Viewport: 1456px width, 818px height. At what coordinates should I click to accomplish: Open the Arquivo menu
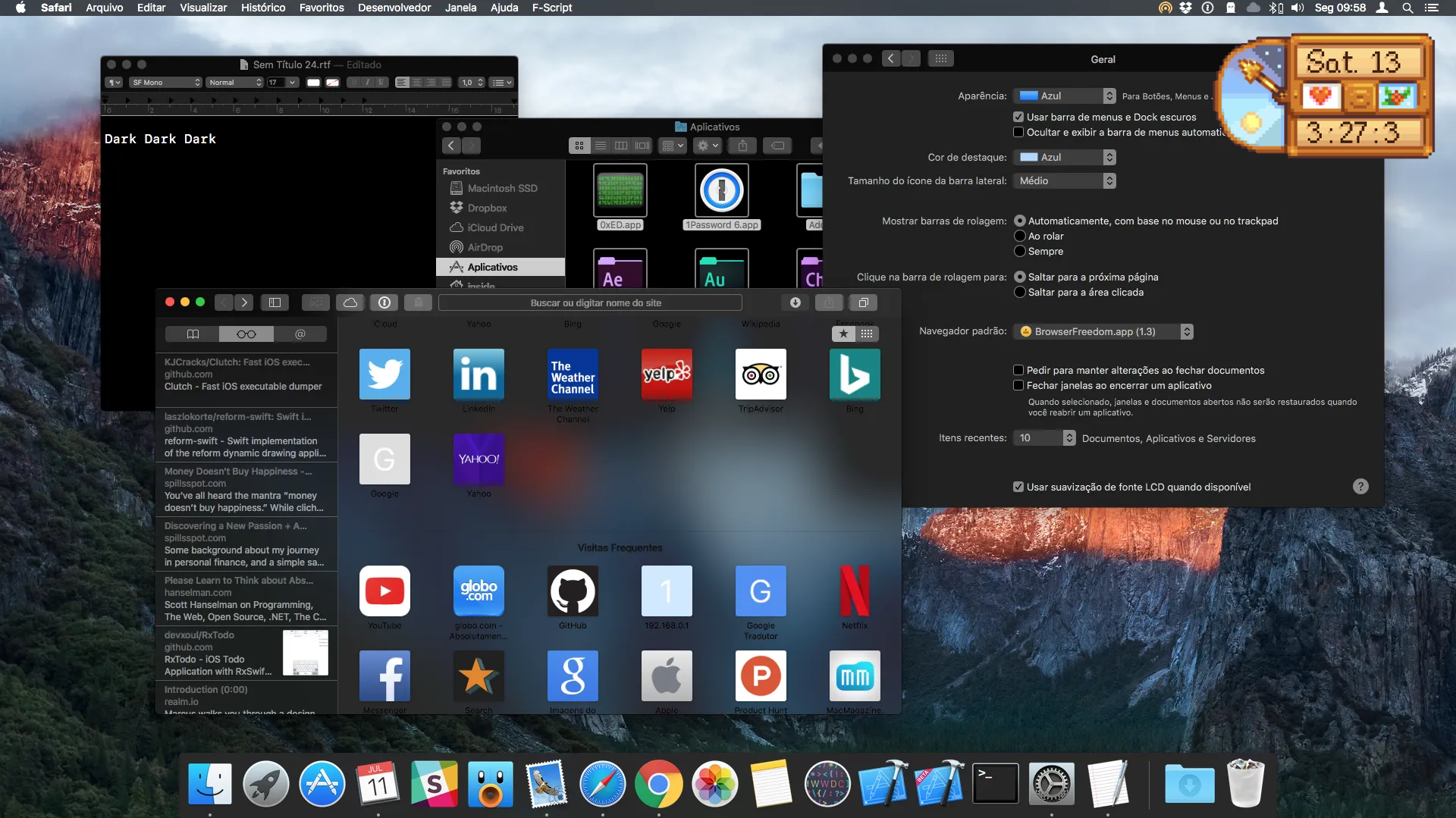[105, 8]
